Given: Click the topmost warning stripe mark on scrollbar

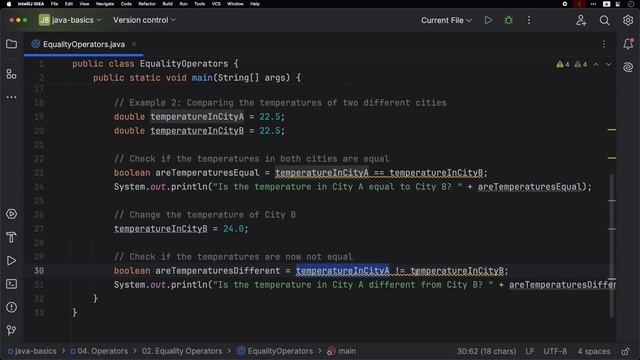Looking at the screenshot, I should coord(611,130).
